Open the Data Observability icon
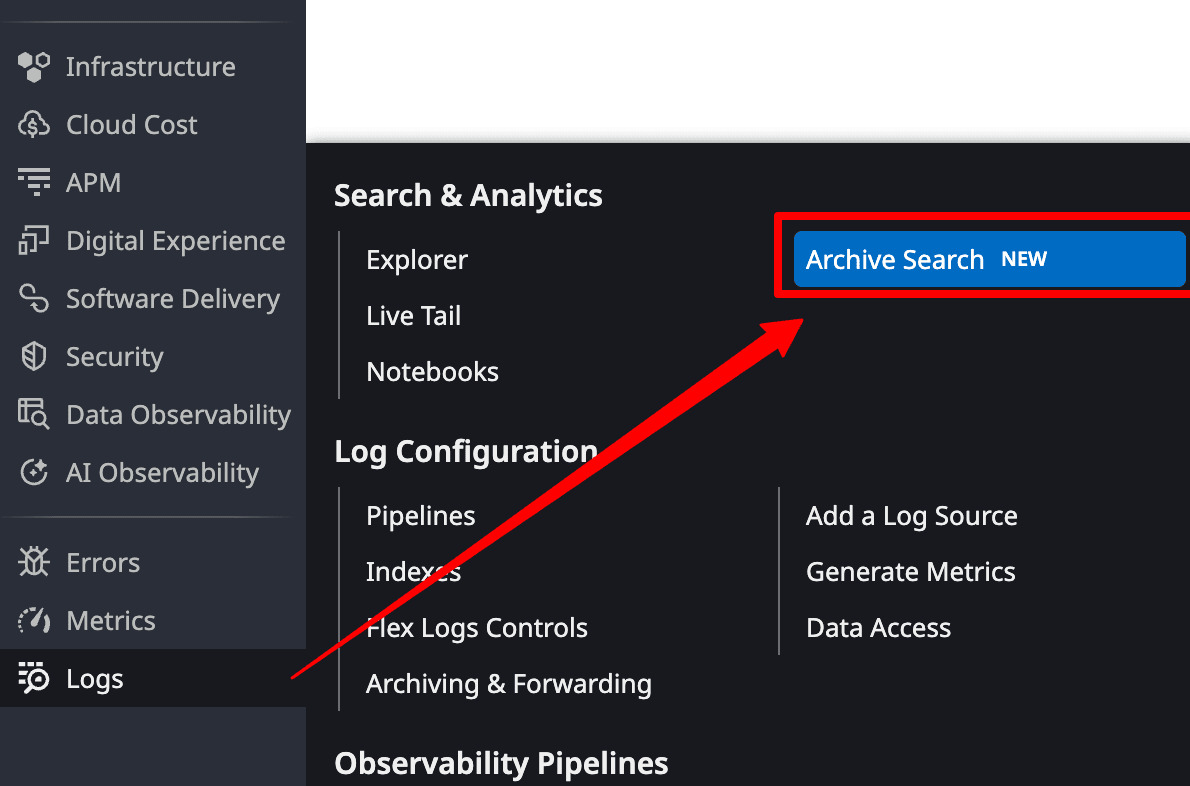The height and width of the screenshot is (786, 1190). (x=33, y=414)
